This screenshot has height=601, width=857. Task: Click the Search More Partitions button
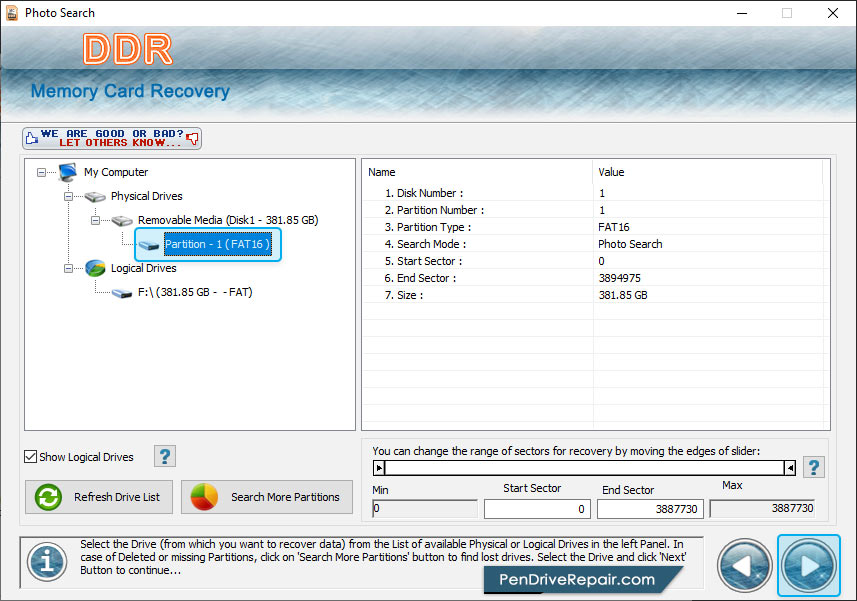pos(267,497)
